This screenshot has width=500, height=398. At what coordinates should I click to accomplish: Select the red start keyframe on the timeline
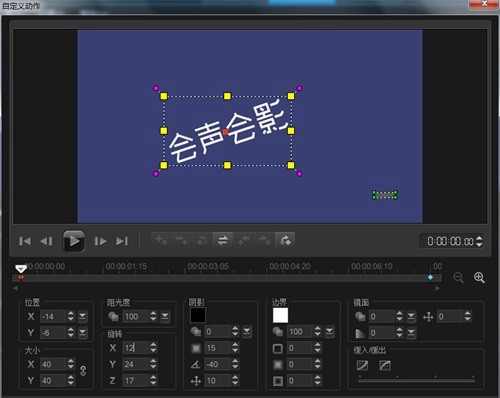tap(21, 277)
